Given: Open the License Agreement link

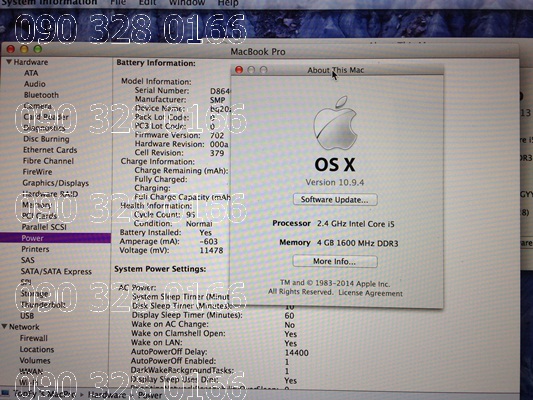Looking at the screenshot, I should click(x=370, y=293).
